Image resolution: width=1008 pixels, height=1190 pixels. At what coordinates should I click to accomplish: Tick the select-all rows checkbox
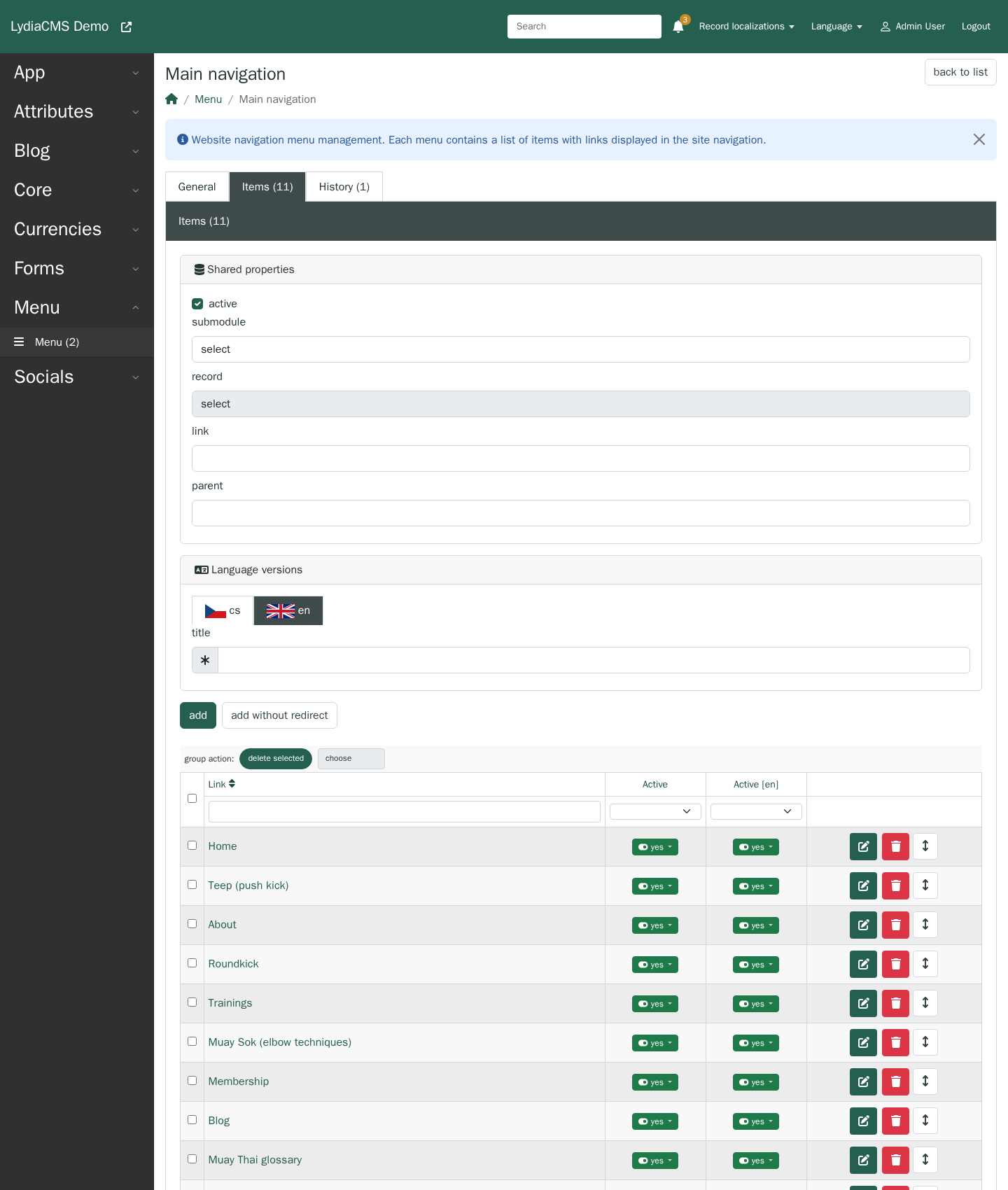192,799
